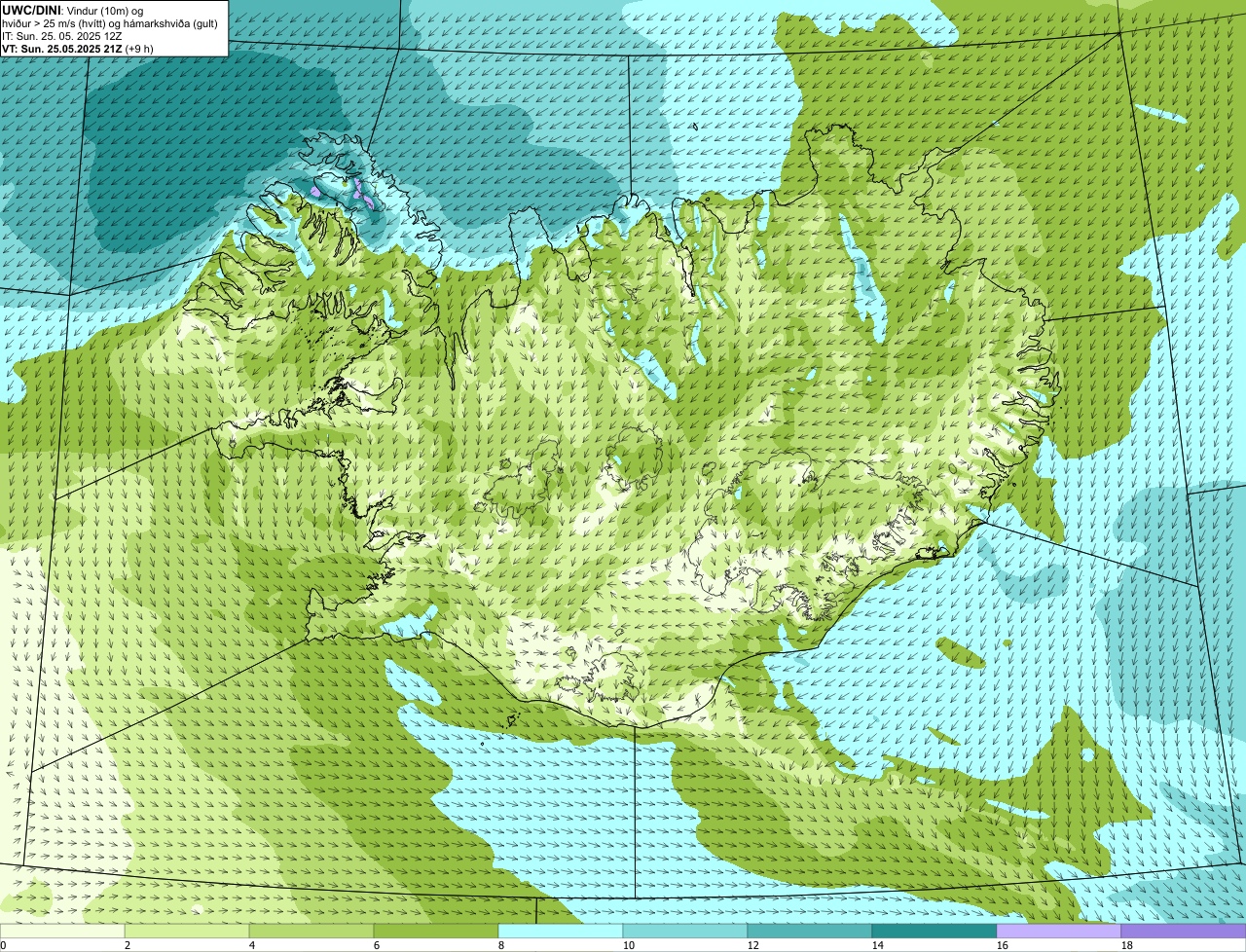The width and height of the screenshot is (1246, 952).
Task: Click the lavender 16–18 m/s legend swatch
Action: [1059, 932]
